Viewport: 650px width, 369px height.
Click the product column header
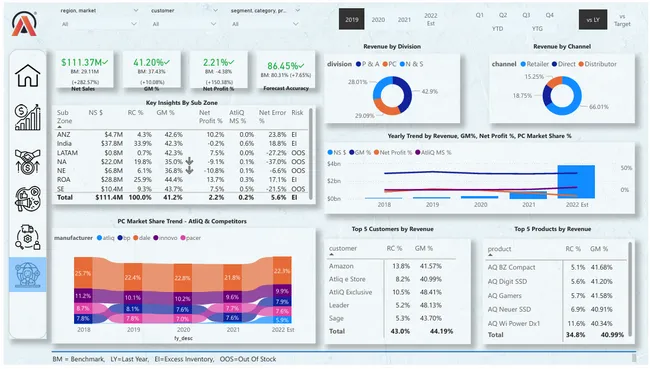click(x=499, y=249)
